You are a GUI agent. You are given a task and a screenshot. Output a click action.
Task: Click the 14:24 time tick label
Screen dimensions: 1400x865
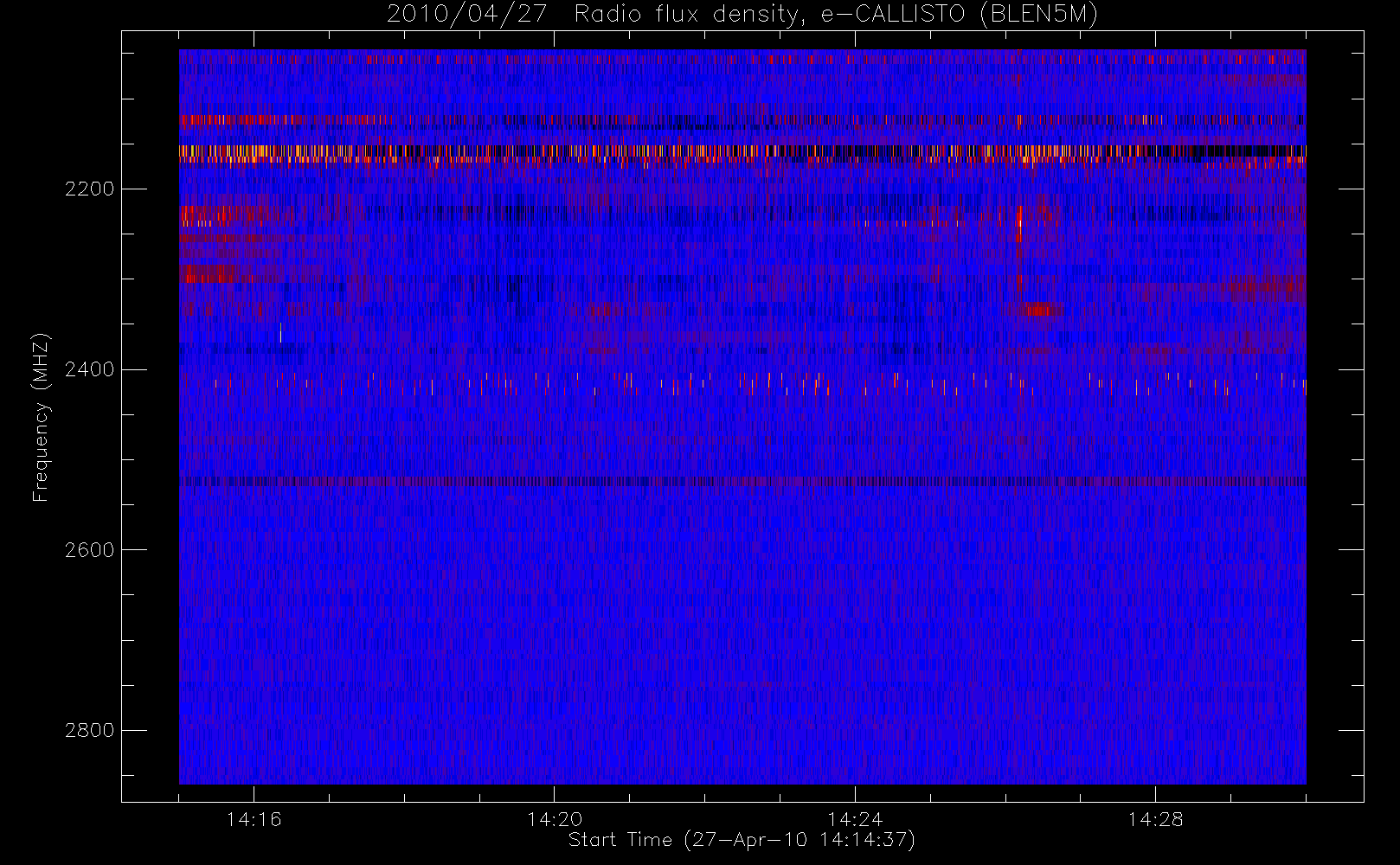(855, 819)
